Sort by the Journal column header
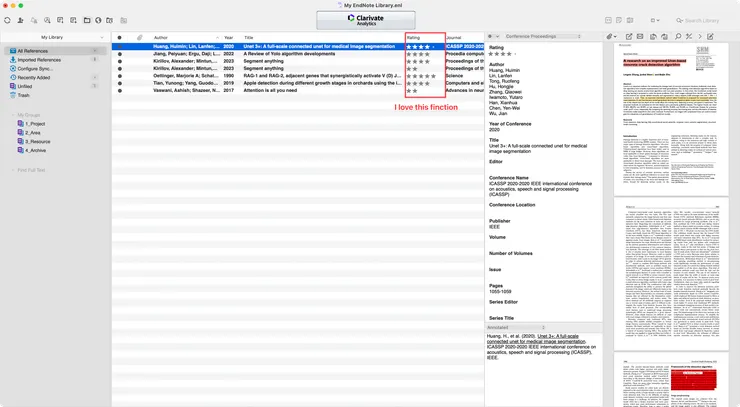 click(454, 37)
